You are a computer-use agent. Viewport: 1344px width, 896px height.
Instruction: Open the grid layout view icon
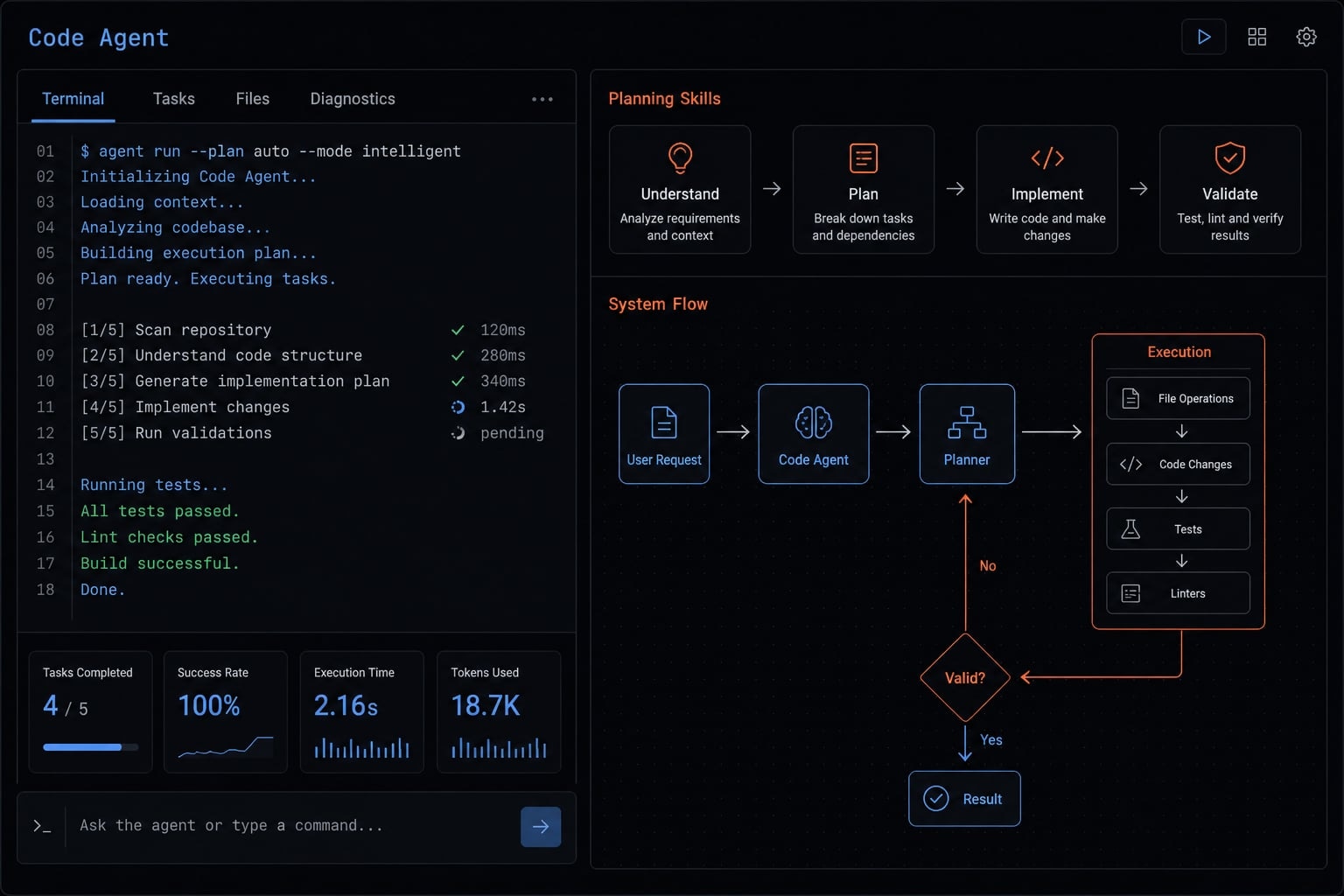(1257, 37)
